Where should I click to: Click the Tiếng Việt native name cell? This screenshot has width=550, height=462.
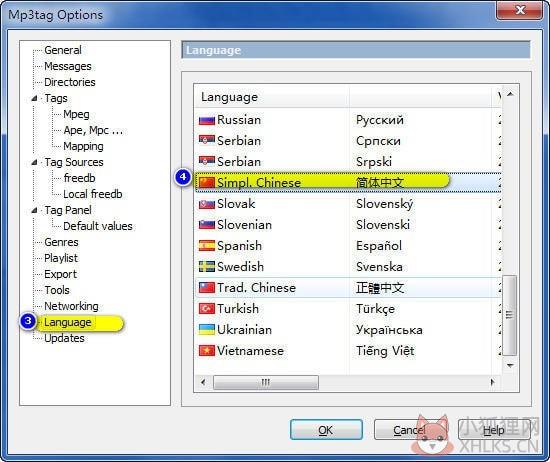click(385, 351)
